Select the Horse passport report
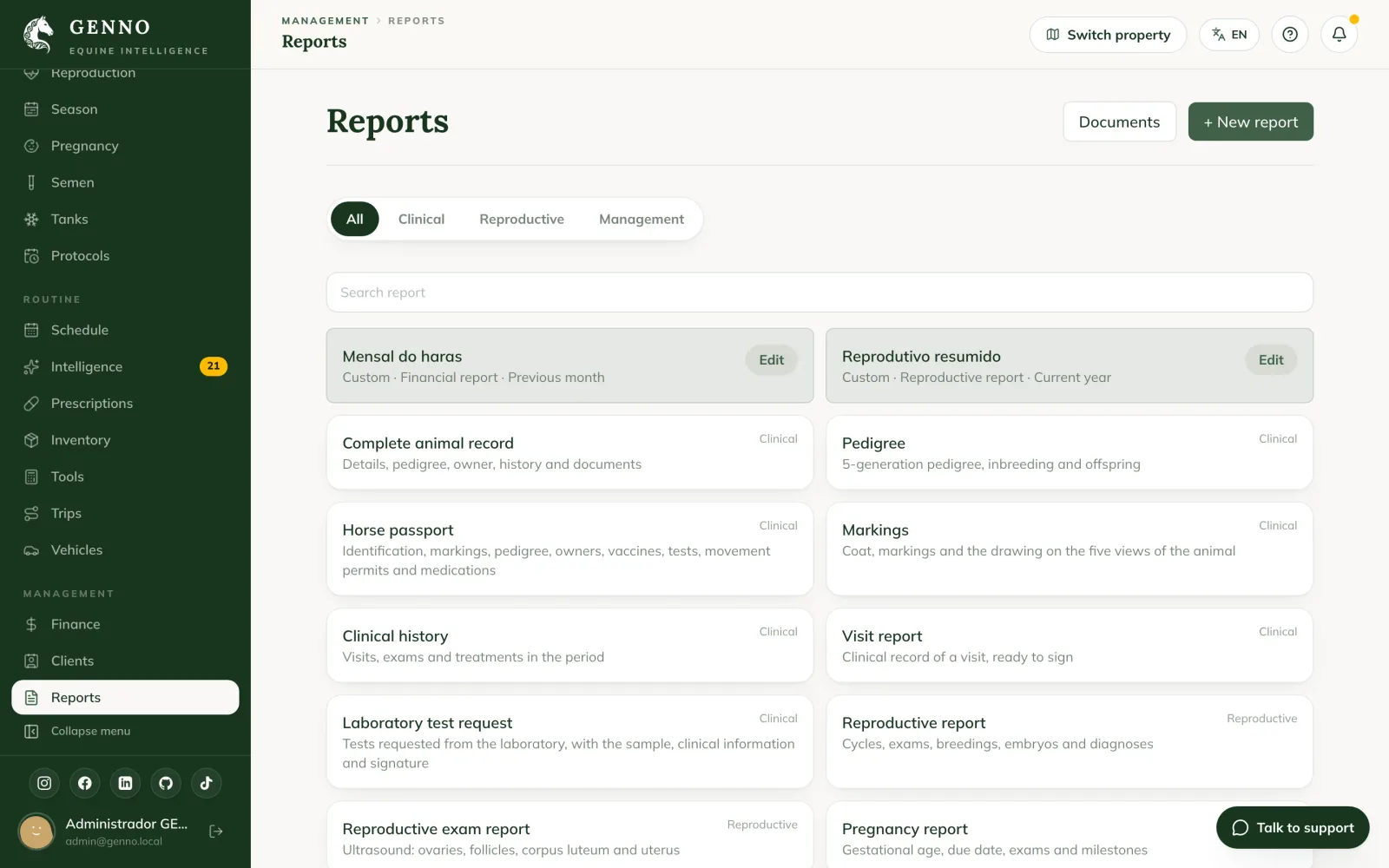The height and width of the screenshot is (868, 1389). [569, 549]
